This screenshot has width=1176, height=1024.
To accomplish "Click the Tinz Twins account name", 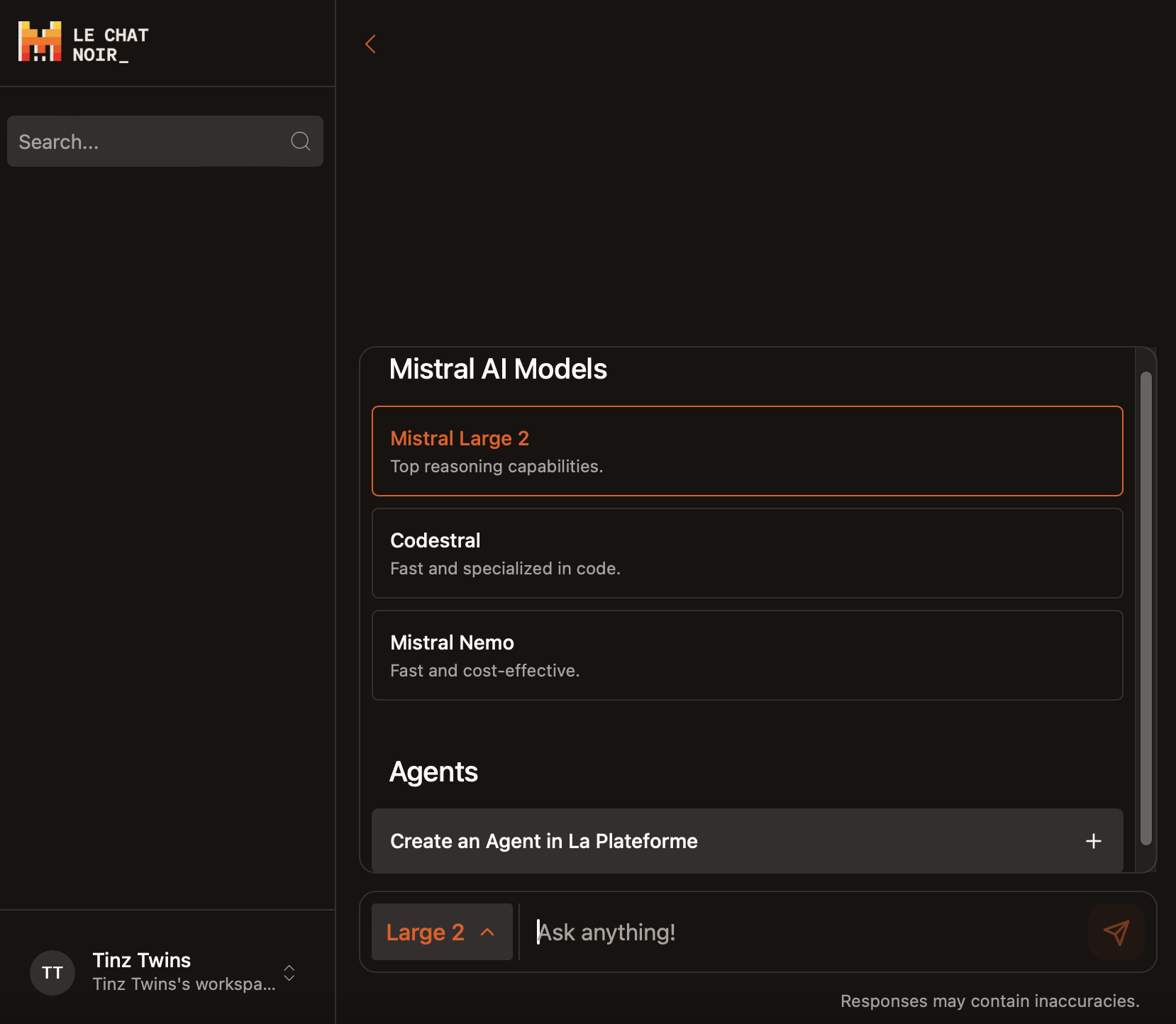I will pos(142,960).
